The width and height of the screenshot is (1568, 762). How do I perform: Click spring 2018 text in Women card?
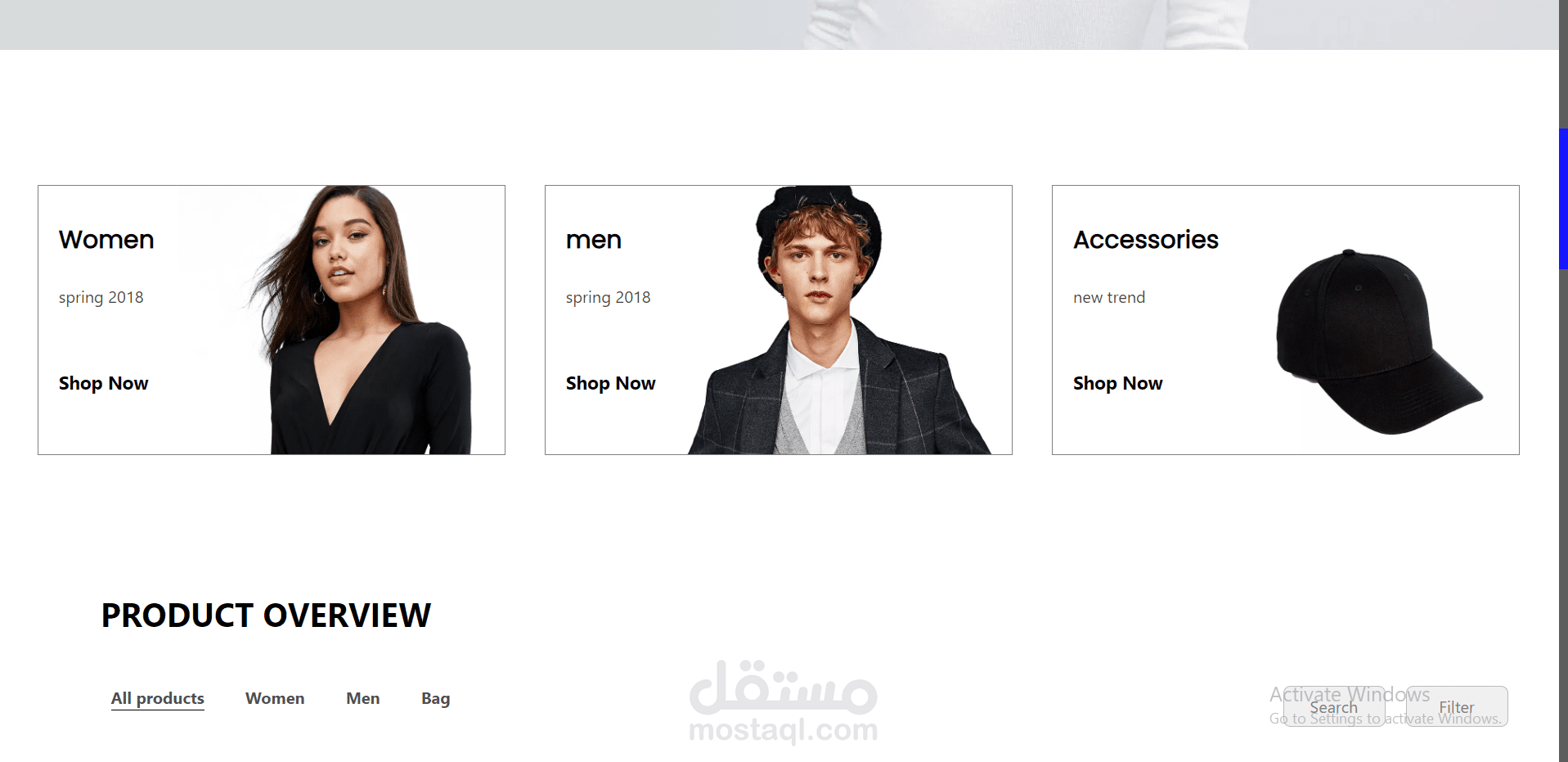coord(101,297)
